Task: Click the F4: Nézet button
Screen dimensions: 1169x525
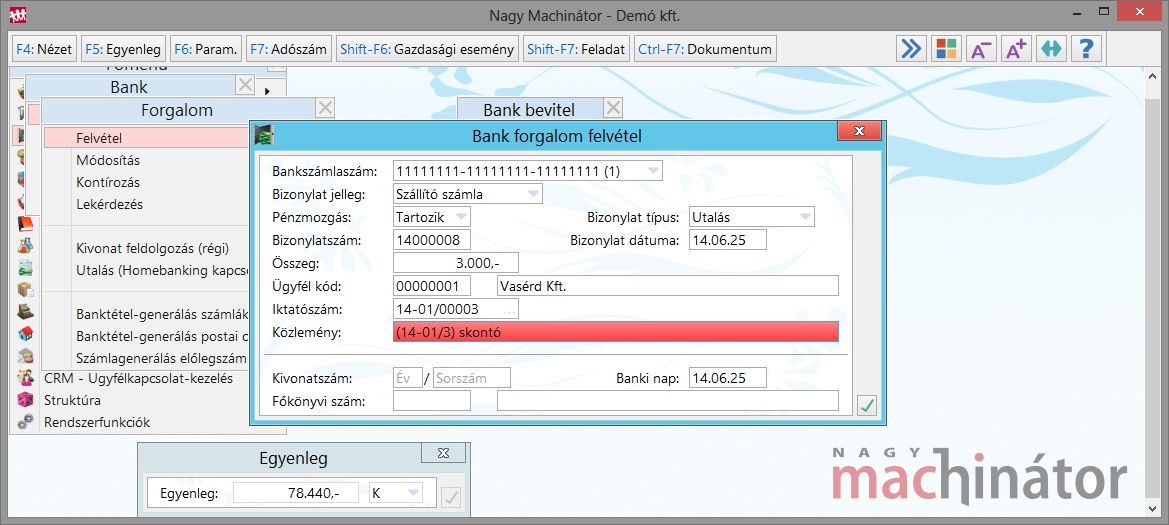Action: click(44, 50)
